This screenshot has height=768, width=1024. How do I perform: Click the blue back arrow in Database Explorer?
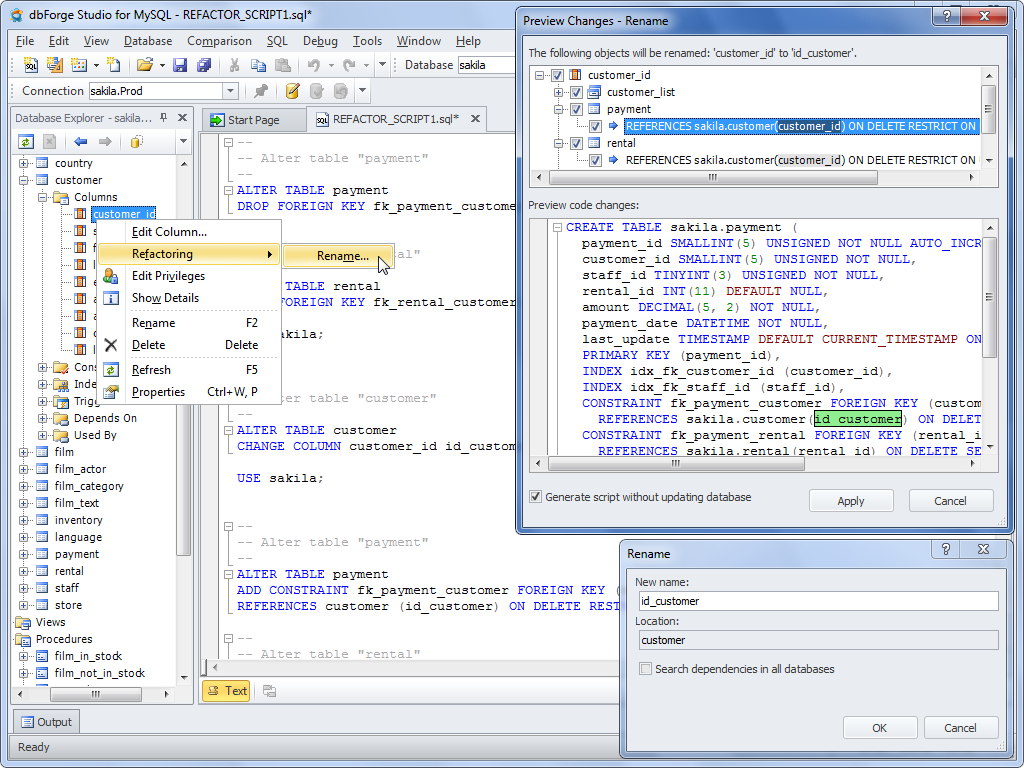click(81, 142)
